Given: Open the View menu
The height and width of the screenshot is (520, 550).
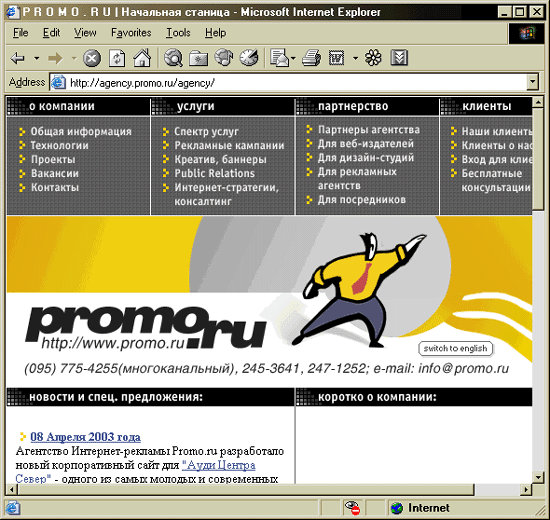Looking at the screenshot, I should tap(85, 33).
